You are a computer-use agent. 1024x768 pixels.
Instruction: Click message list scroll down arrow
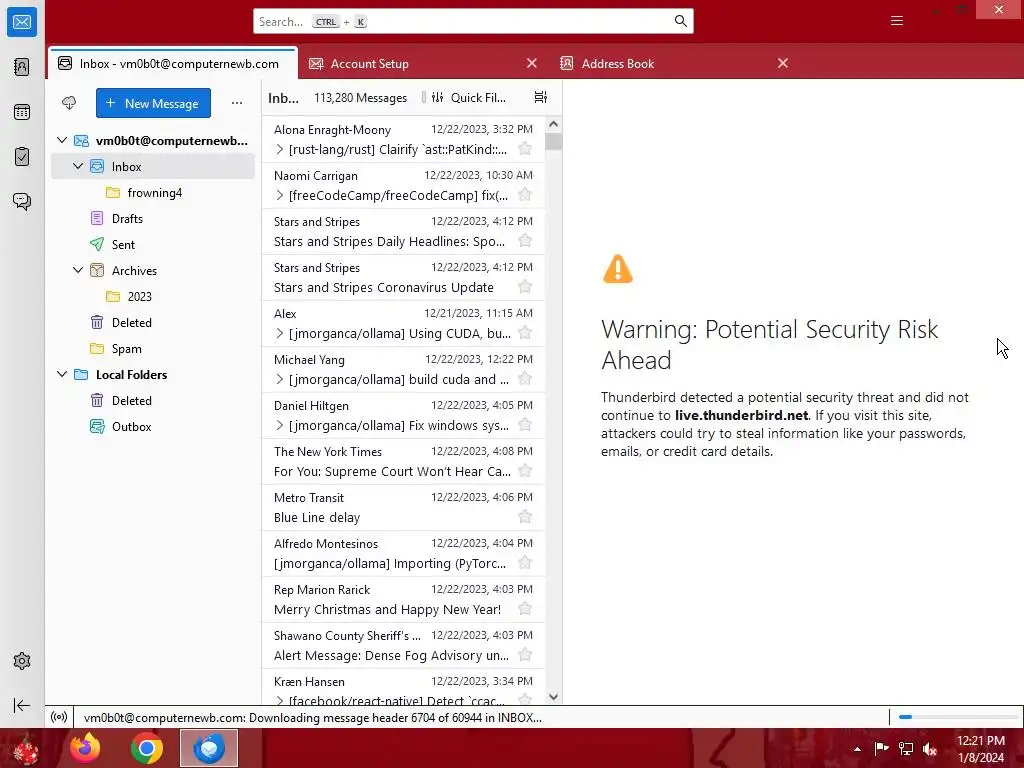tap(553, 697)
